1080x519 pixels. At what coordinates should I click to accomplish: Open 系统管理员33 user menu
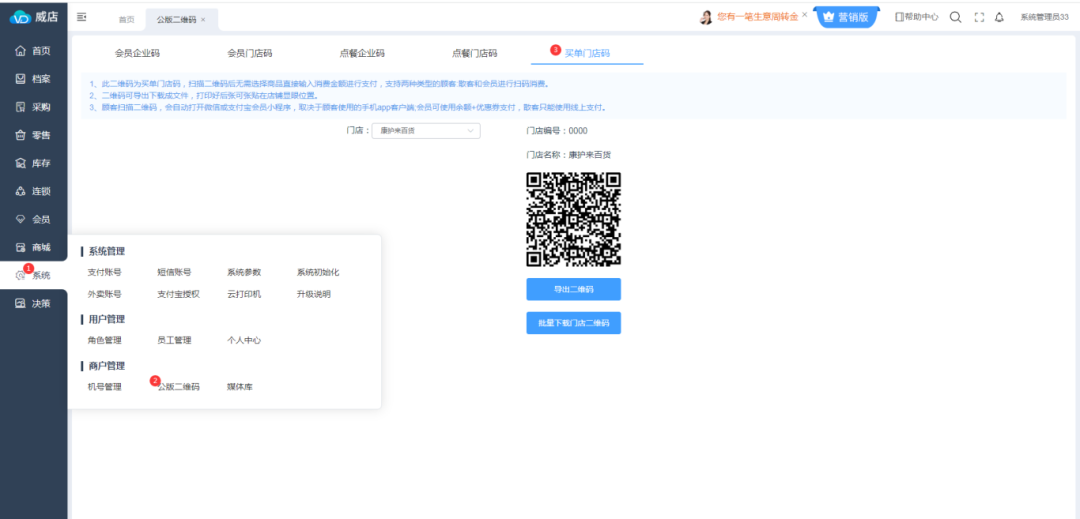[x=1044, y=17]
